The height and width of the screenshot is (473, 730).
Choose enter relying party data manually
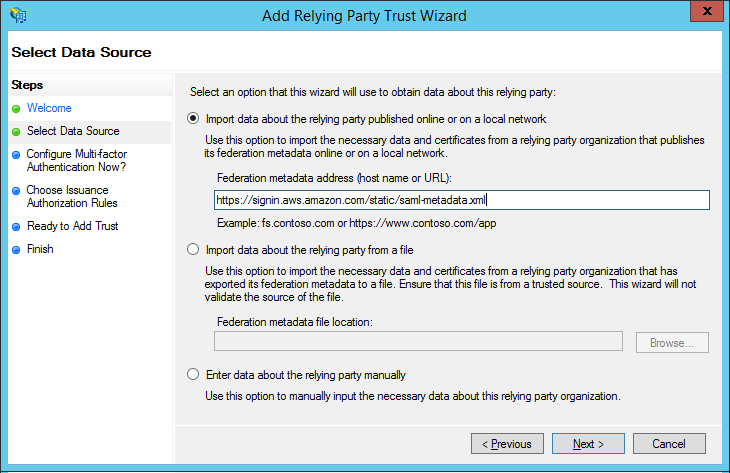(x=193, y=375)
